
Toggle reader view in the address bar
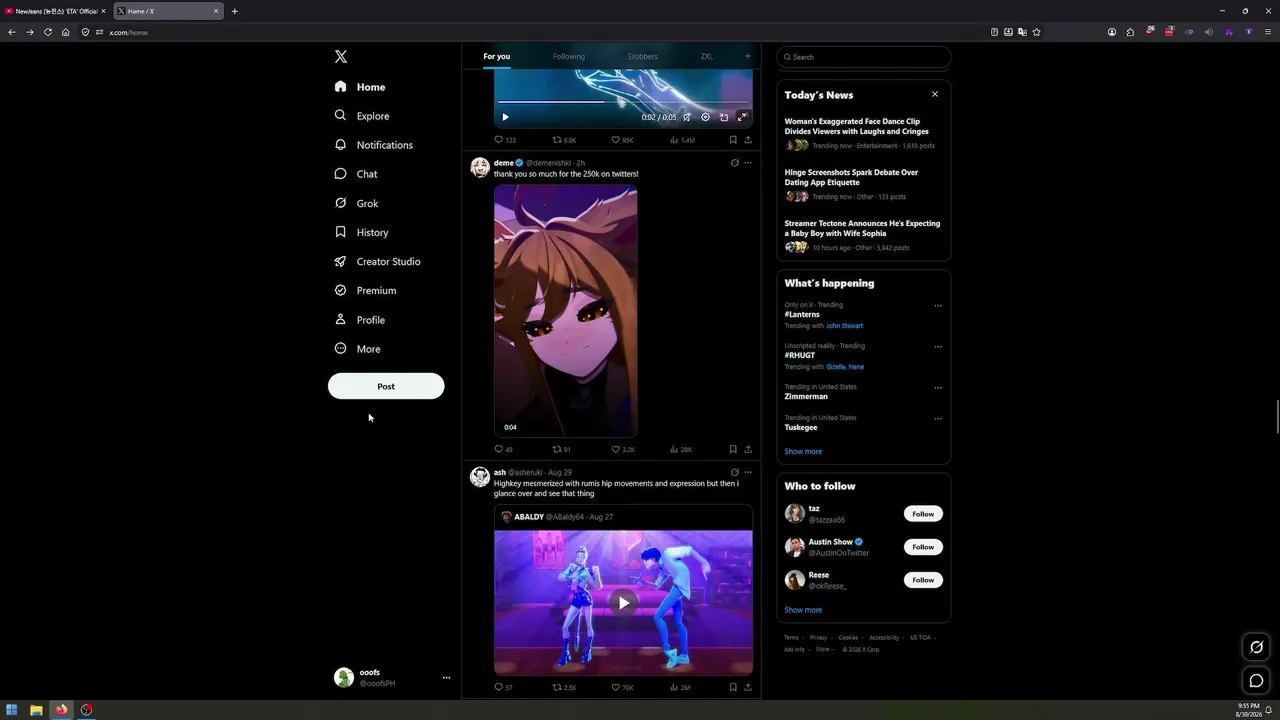click(994, 32)
